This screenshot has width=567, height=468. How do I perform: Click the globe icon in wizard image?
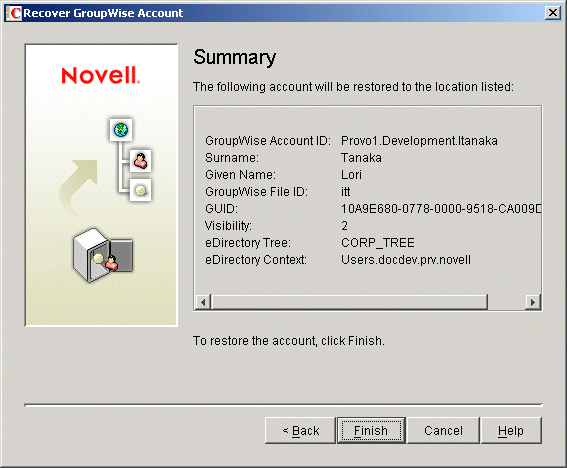click(121, 129)
